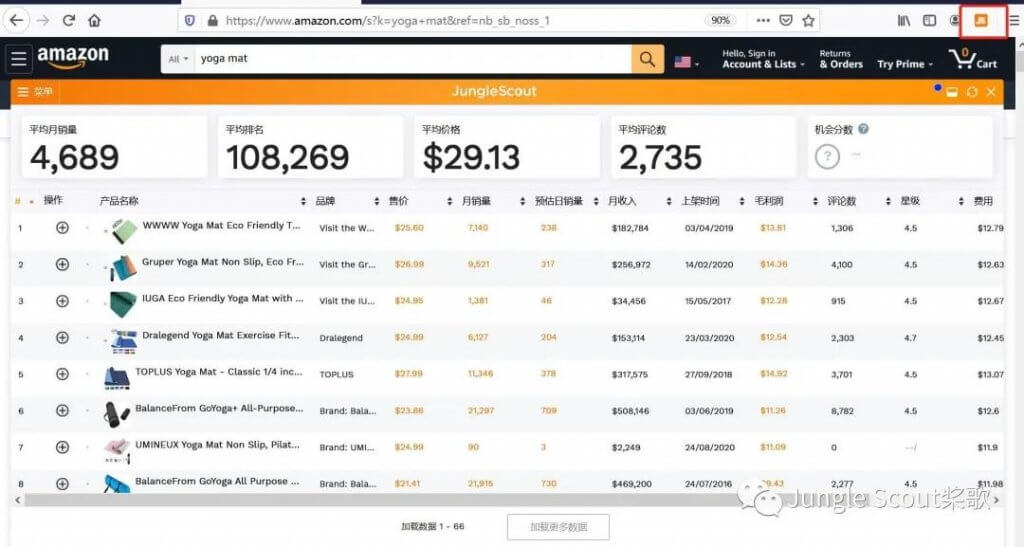Open the IUGA Eco Friendly Yoga Mat title
1024x547 pixels.
[223, 298]
